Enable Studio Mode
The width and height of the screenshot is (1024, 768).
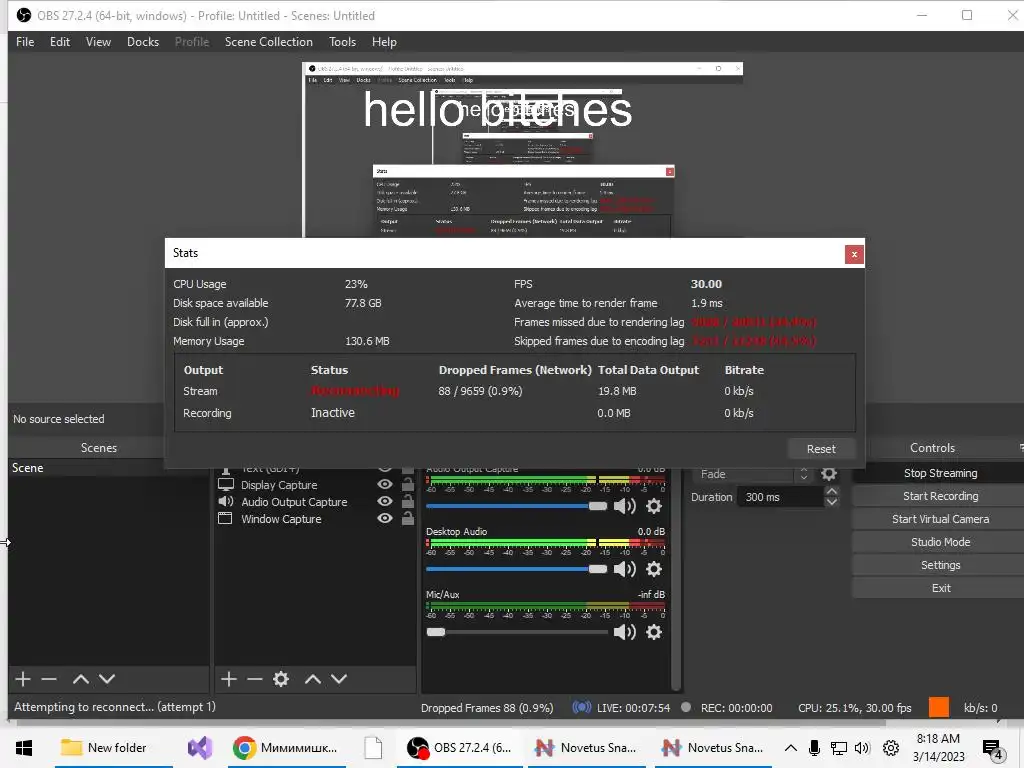click(940, 541)
